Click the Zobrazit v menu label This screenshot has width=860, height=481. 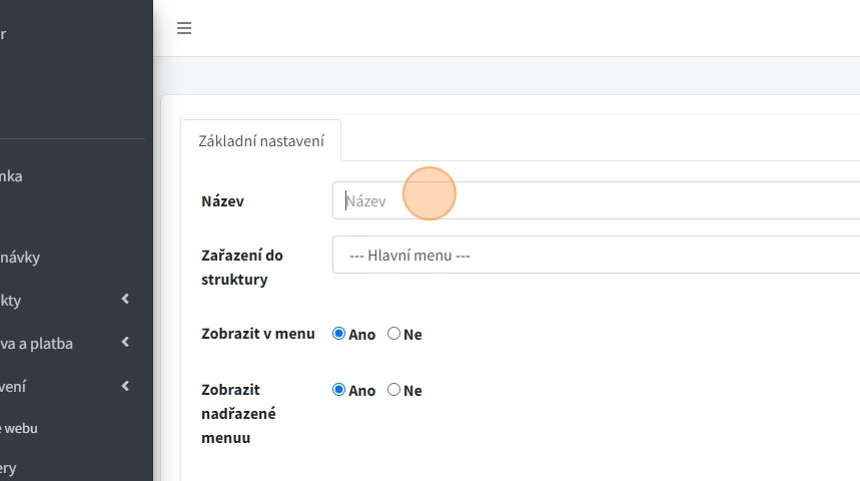click(x=258, y=334)
